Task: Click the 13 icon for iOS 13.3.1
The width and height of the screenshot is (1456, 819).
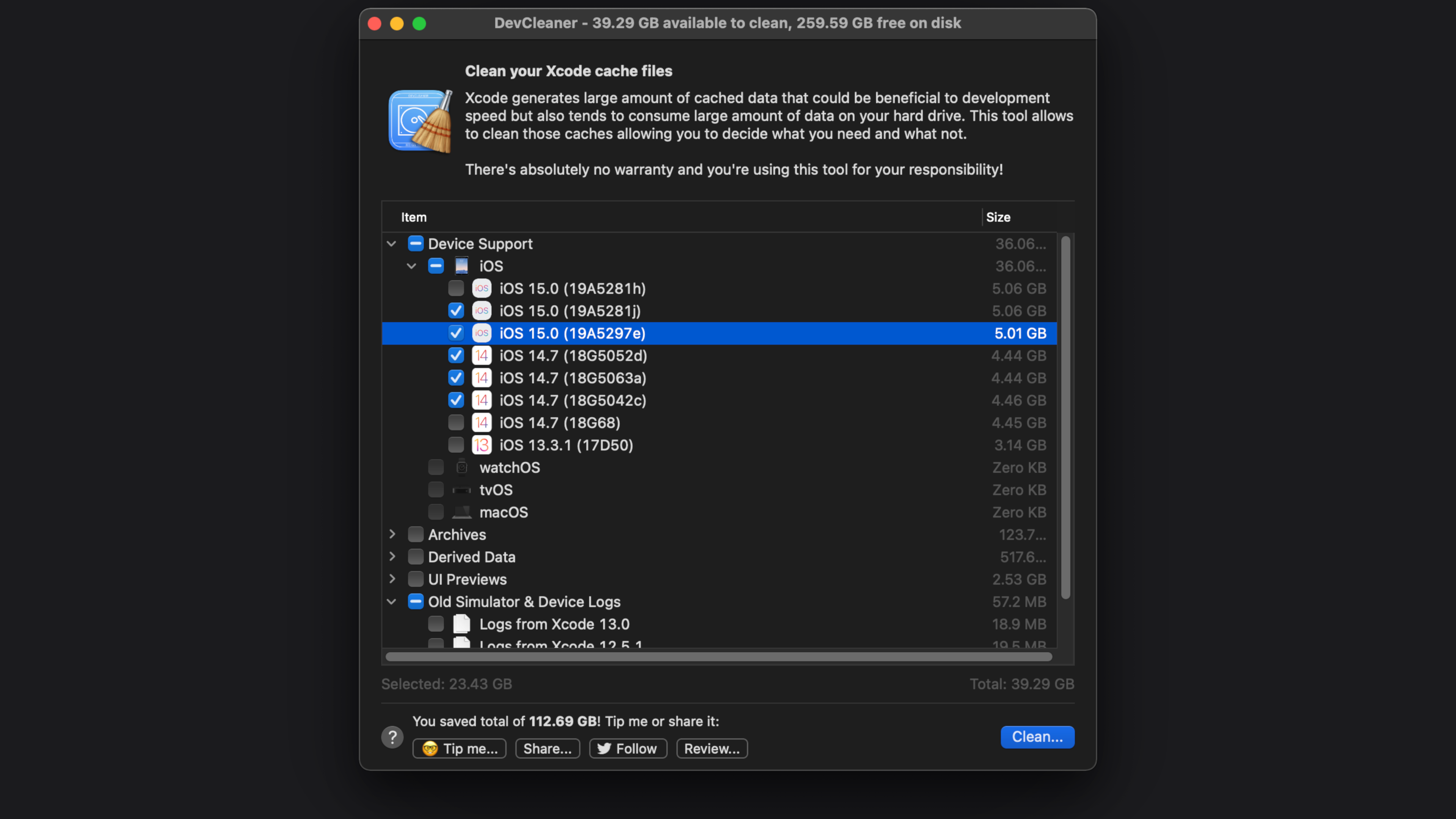Action: point(481,445)
